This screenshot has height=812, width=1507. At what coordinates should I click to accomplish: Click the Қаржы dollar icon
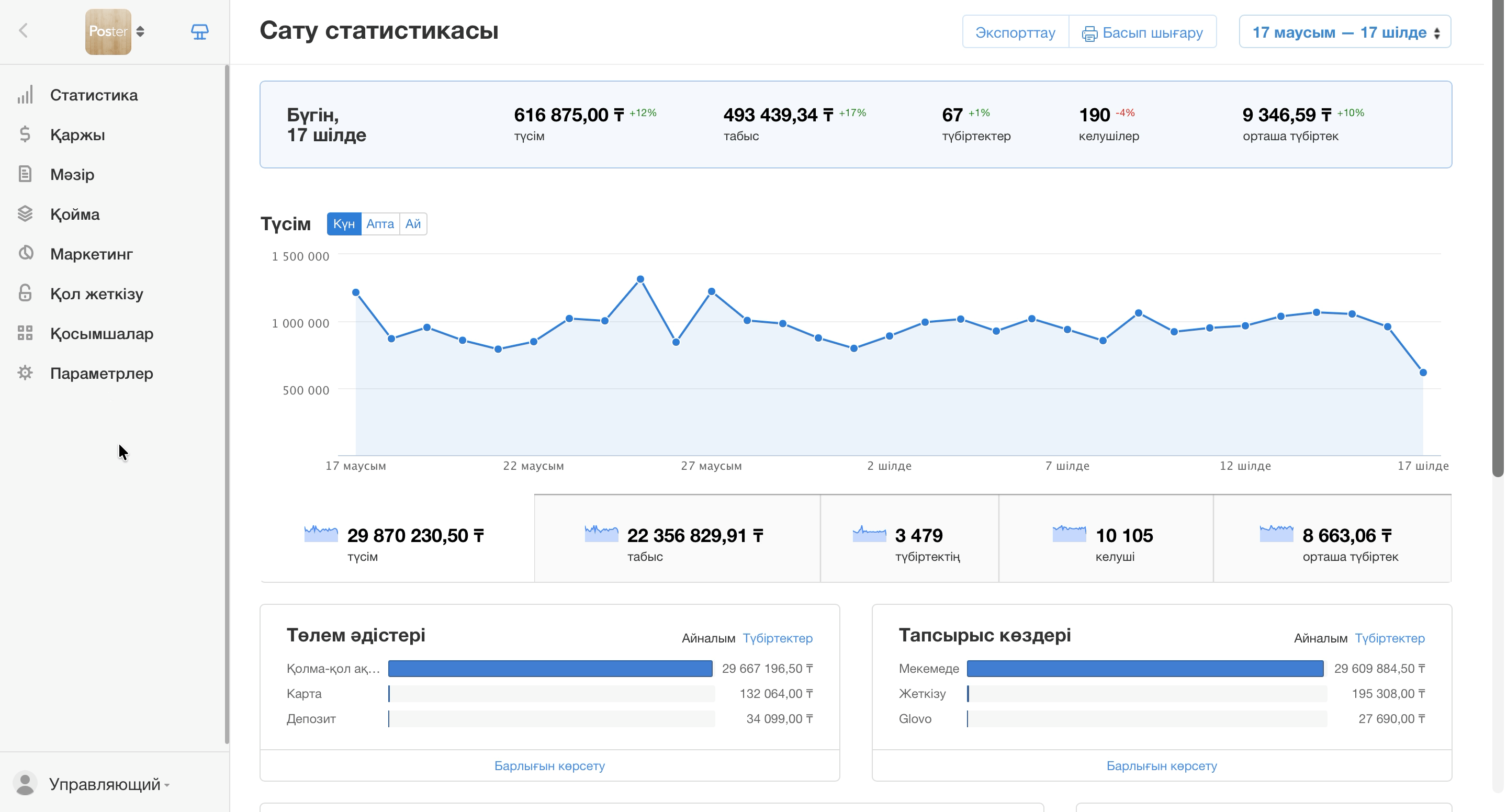pyautogui.click(x=25, y=134)
